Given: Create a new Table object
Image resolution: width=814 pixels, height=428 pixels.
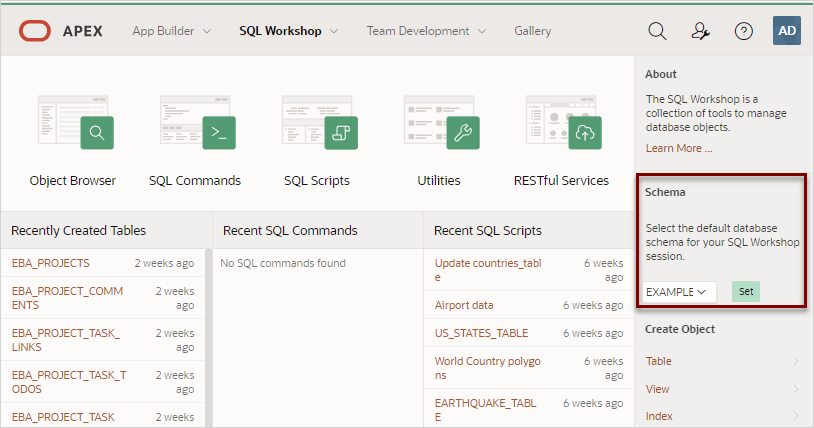Looking at the screenshot, I should tap(658, 361).
